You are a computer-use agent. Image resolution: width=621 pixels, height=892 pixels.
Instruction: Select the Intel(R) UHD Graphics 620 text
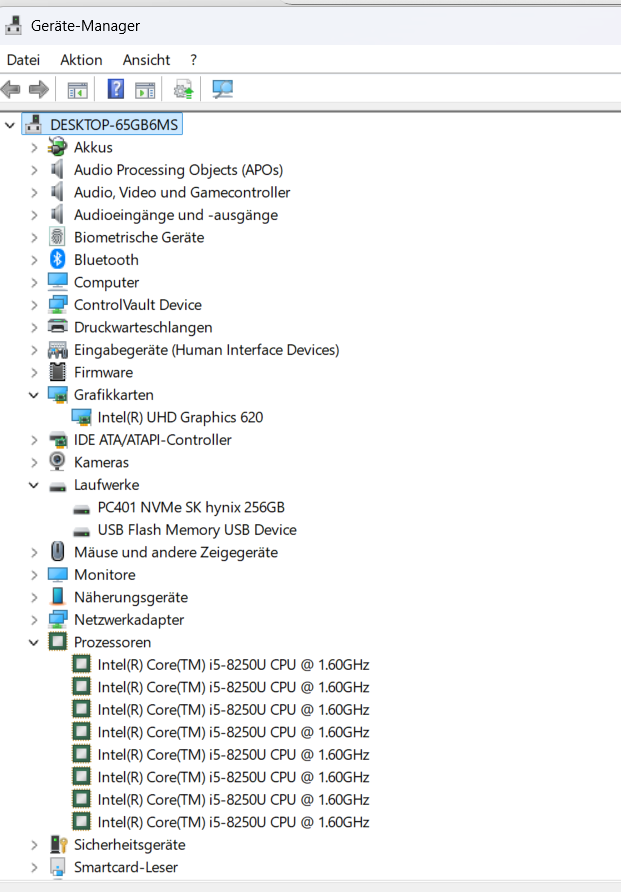coord(180,417)
